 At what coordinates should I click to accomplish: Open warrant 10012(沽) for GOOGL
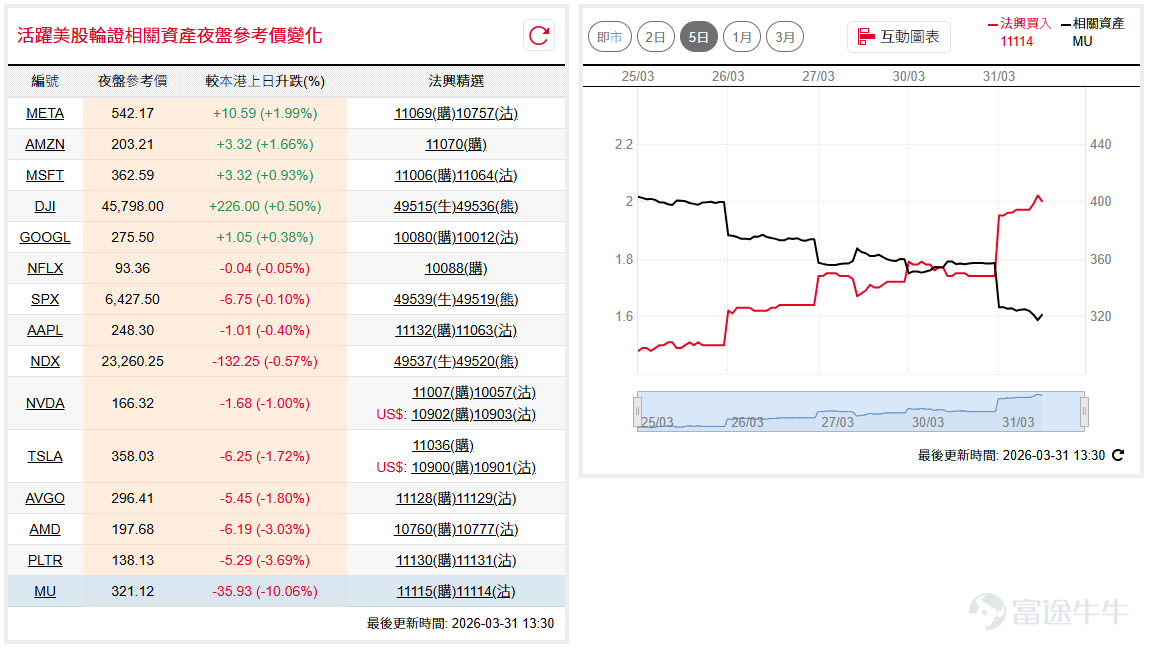pyautogui.click(x=487, y=238)
